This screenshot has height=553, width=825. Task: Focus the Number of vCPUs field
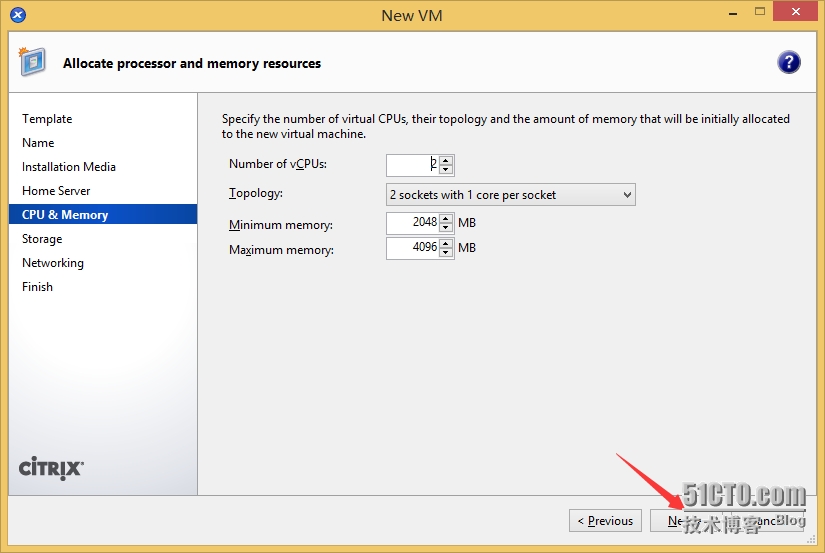(413, 165)
